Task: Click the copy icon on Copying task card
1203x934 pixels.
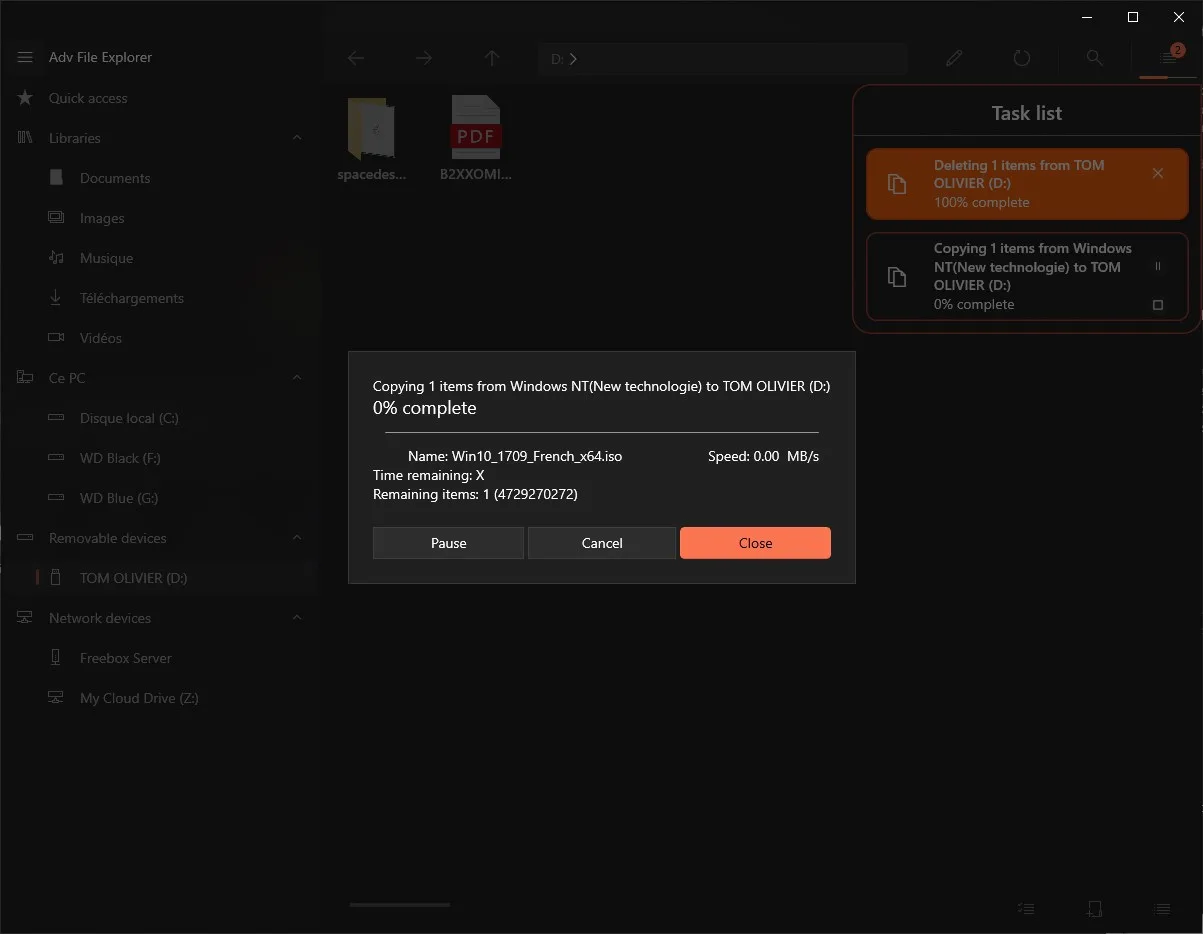Action: [897, 277]
